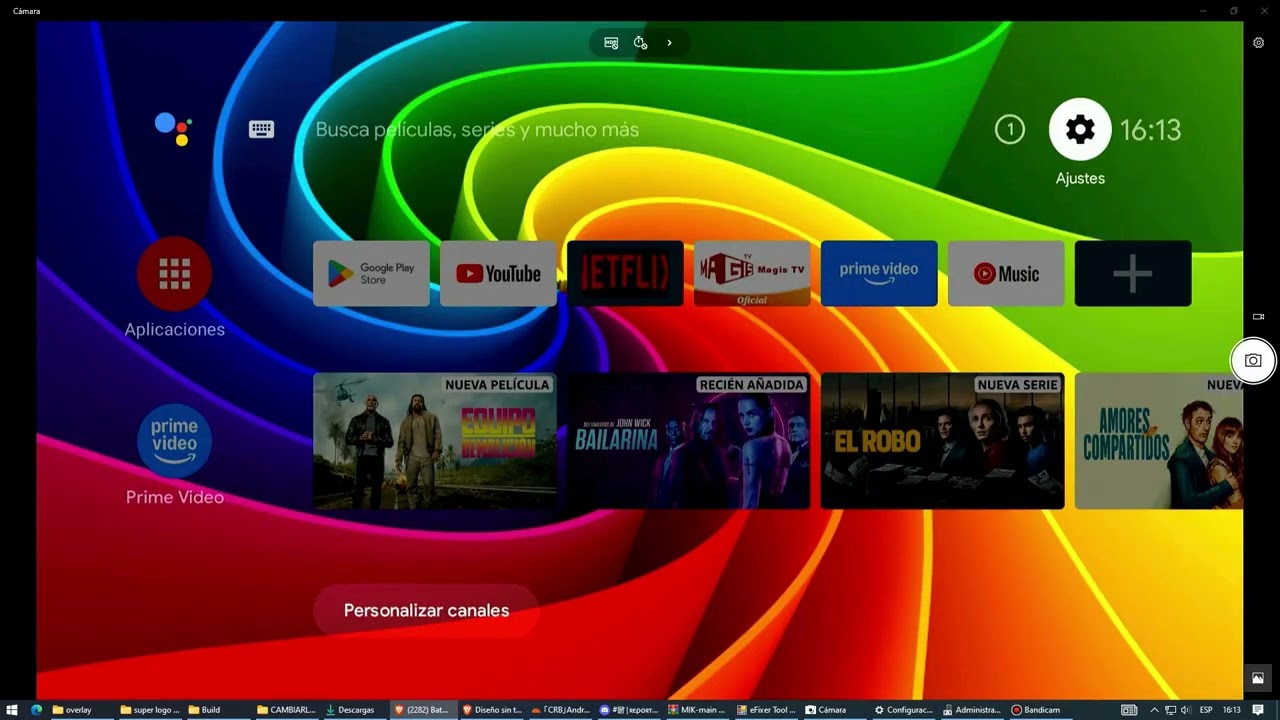The height and width of the screenshot is (720, 1280).
Task: Switch to the Diseño sin t Brave window
Action: click(491, 710)
